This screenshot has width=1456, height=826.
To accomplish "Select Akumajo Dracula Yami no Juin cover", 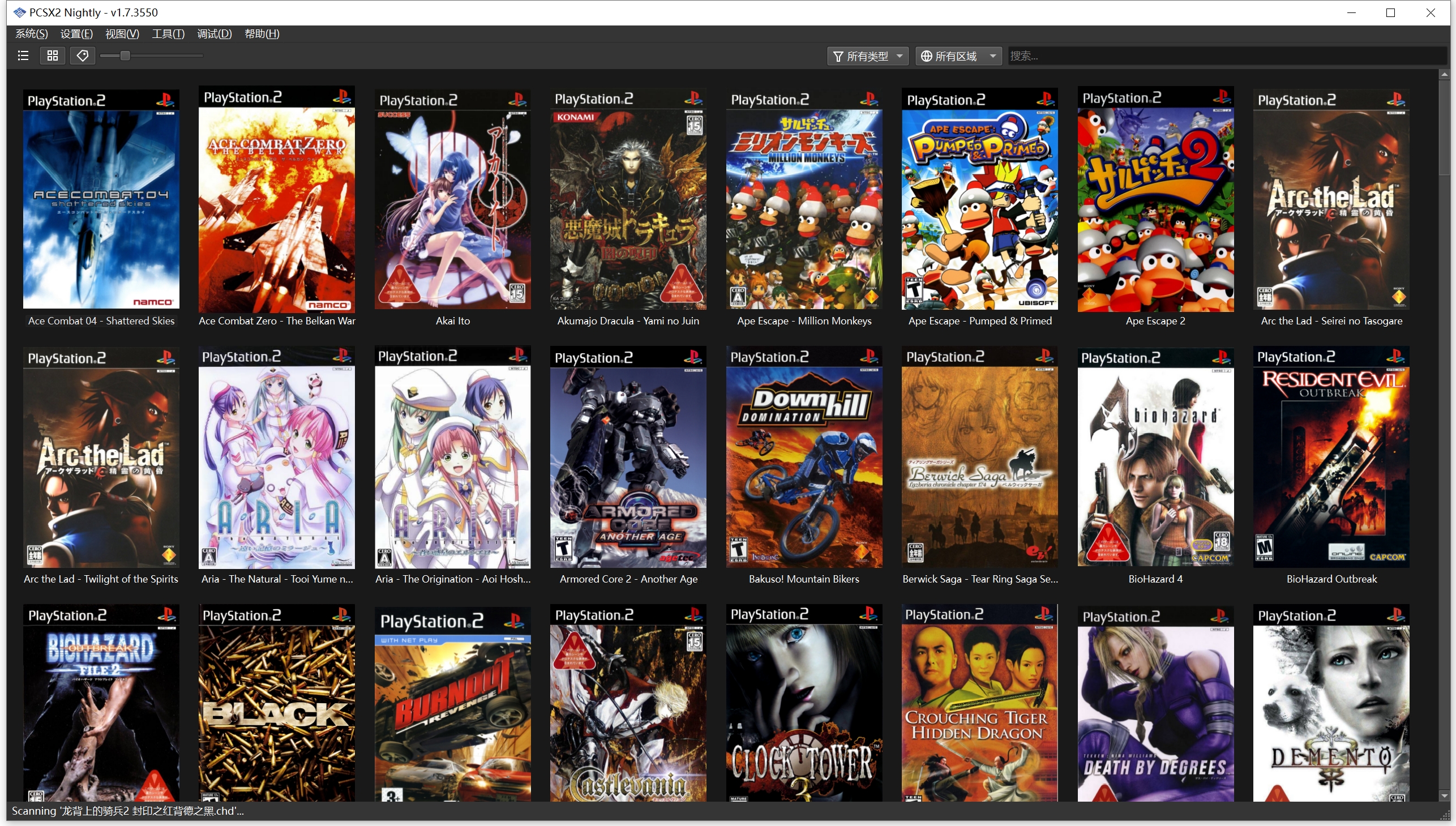I will click(x=628, y=199).
